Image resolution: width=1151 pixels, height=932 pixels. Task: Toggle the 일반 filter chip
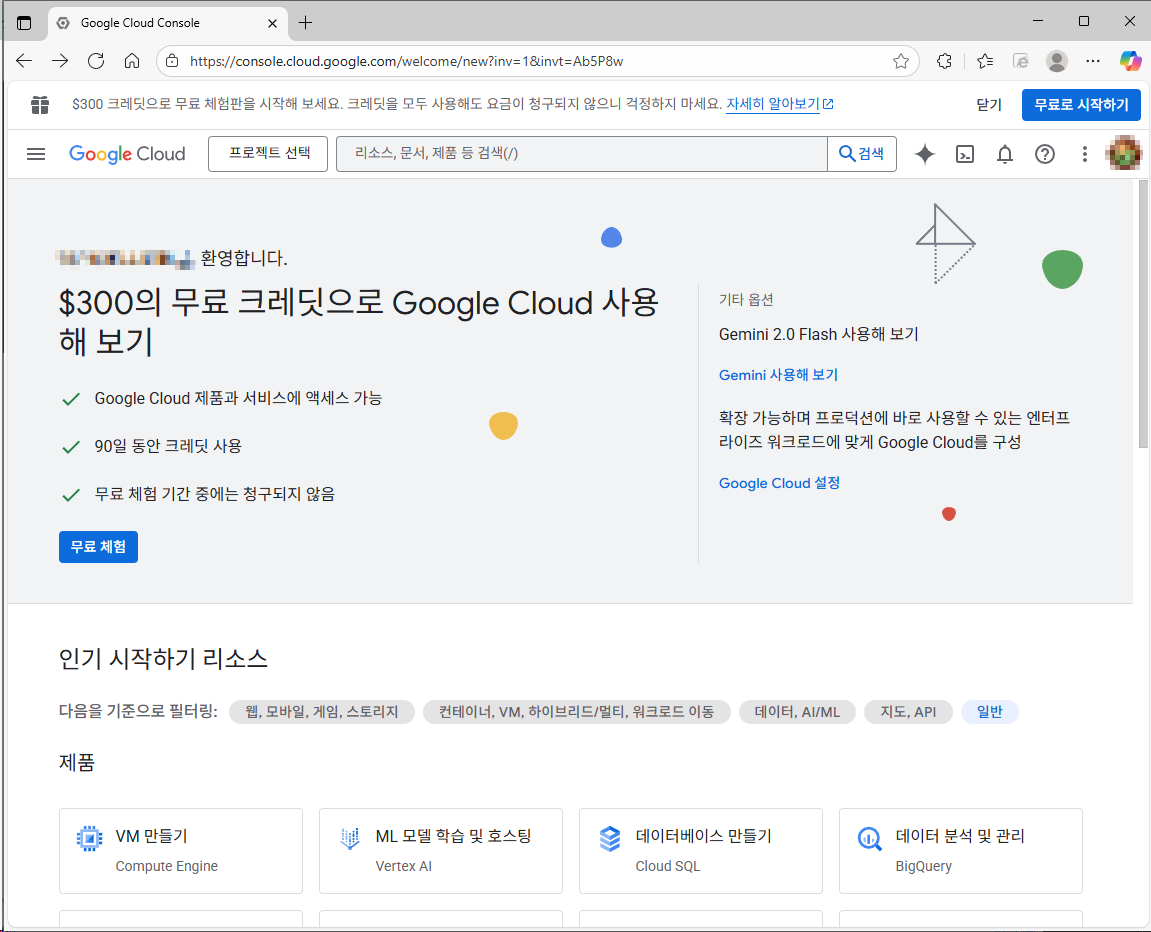click(x=990, y=712)
